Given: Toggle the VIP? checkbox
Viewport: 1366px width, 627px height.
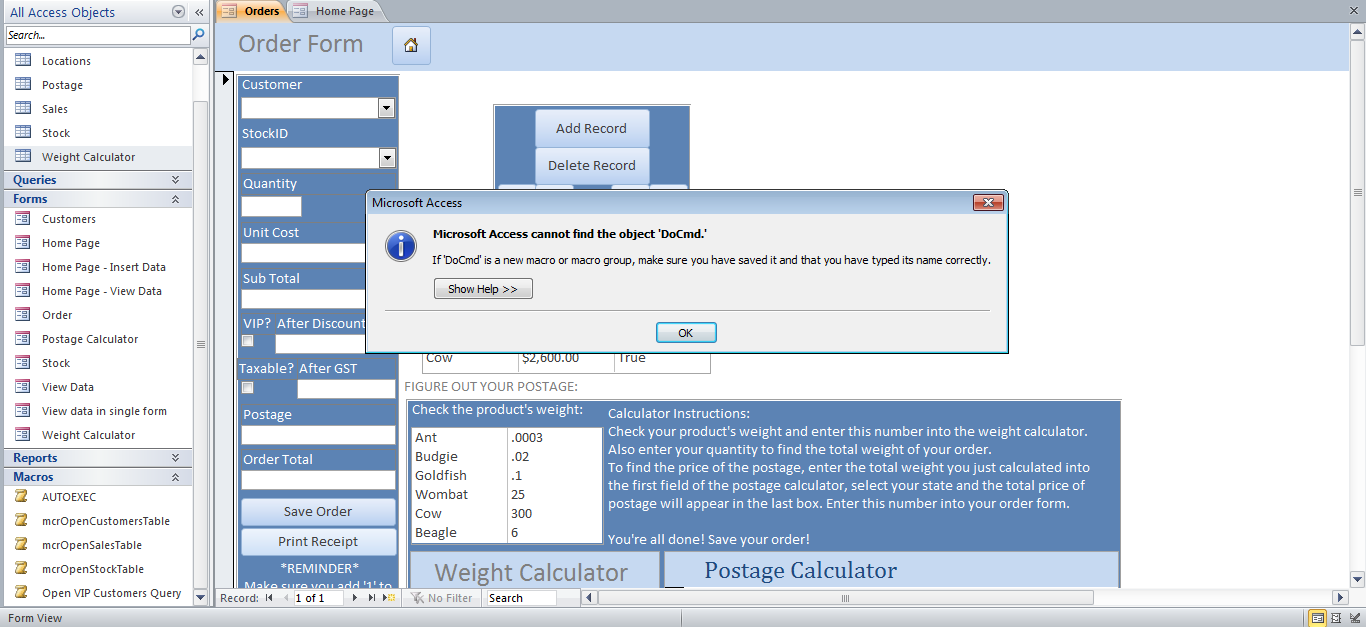Looking at the screenshot, I should (x=248, y=341).
